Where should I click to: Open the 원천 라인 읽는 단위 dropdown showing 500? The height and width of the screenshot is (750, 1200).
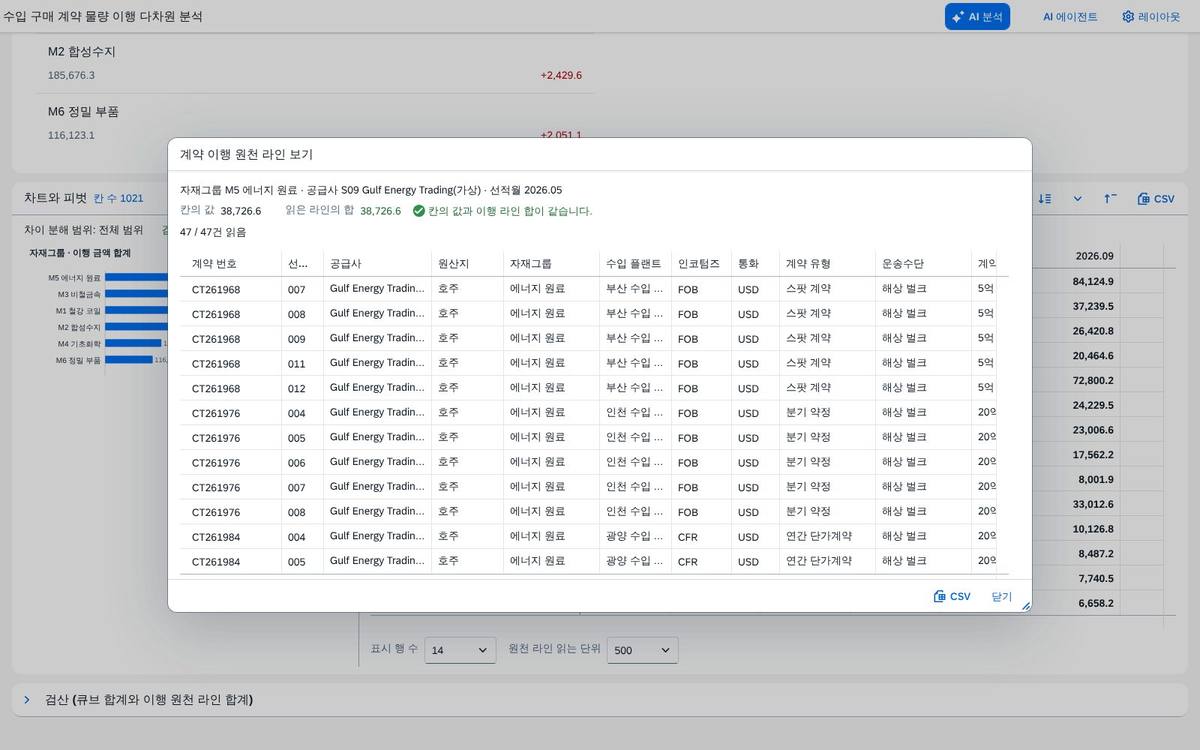click(x=643, y=650)
